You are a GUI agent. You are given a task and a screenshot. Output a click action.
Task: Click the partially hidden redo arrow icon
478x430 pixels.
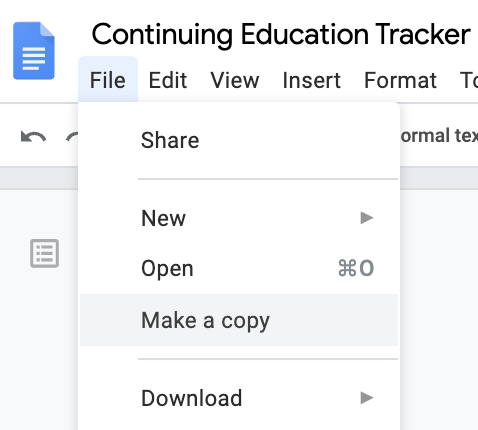72,137
